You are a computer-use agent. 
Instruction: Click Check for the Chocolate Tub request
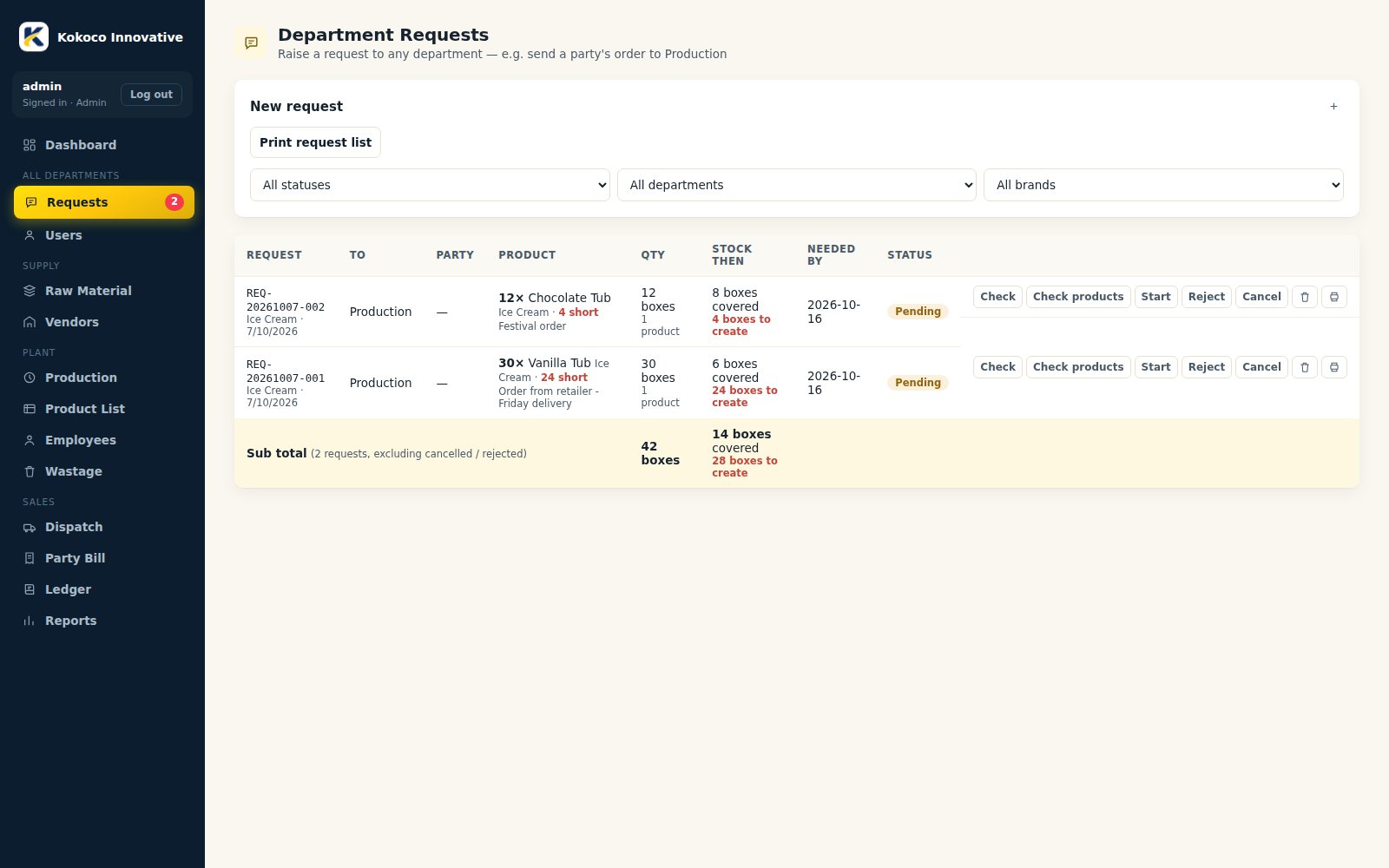coord(997,297)
